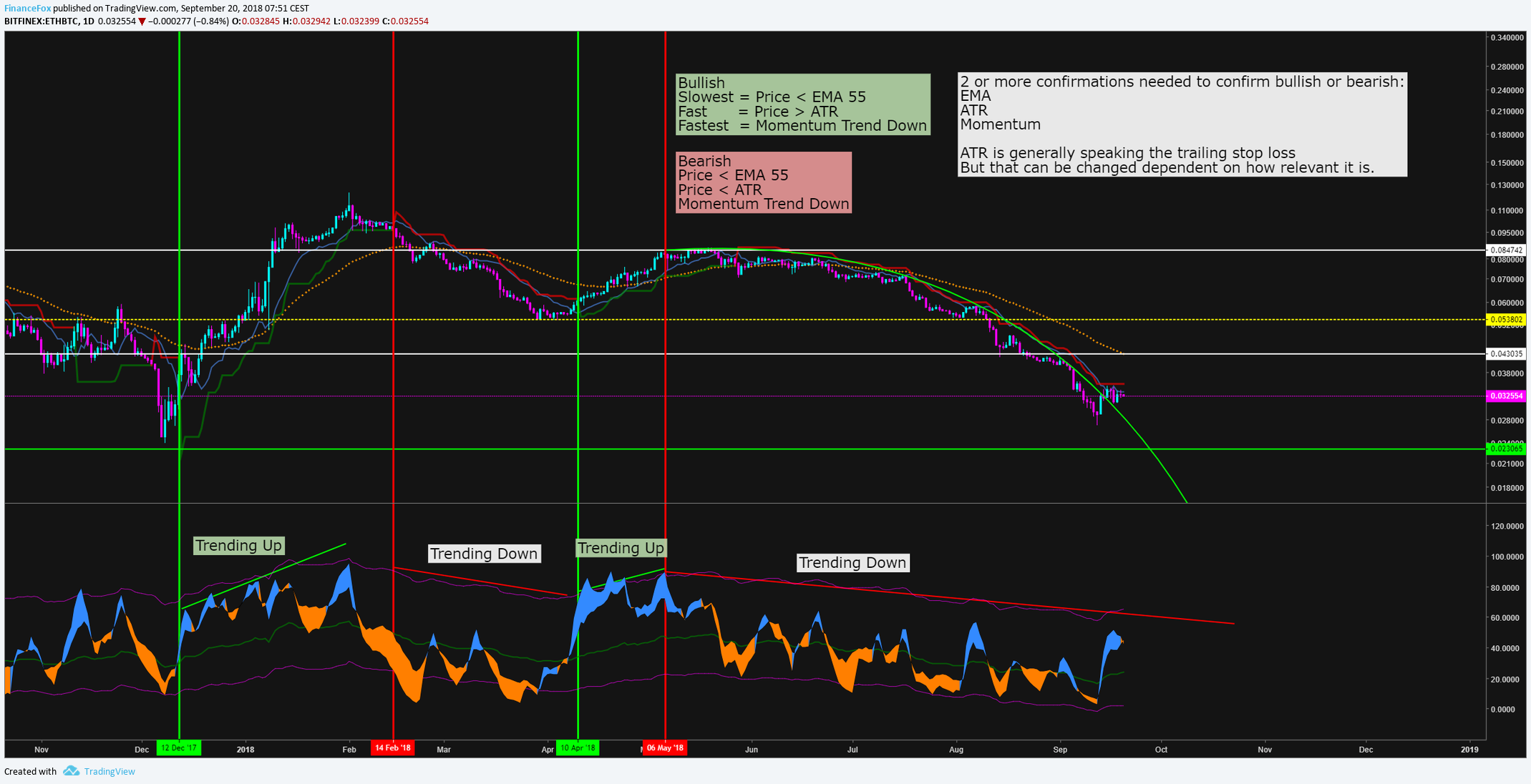This screenshot has width=1531, height=784.
Task: Select the 10 Apr '18 date marker
Action: pos(578,748)
